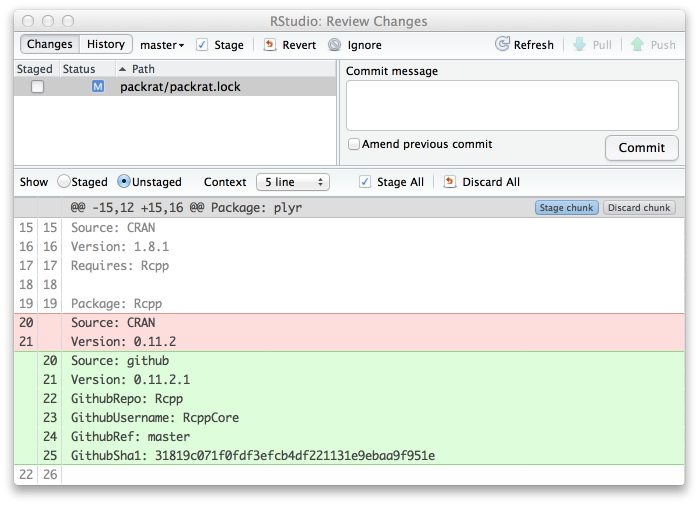Image resolution: width=699 pixels, height=505 pixels.
Task: Click inside the Commit message field
Action: coord(511,105)
